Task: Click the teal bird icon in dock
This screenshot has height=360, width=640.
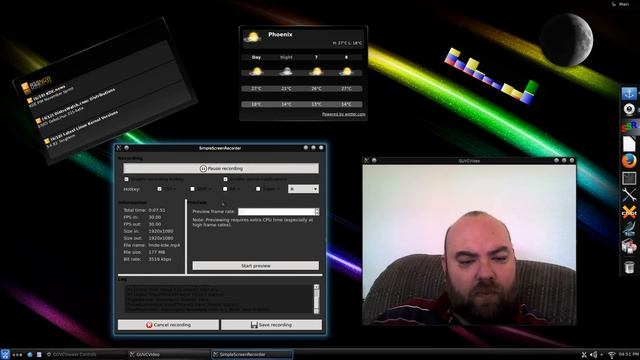Action: pyautogui.click(x=629, y=229)
